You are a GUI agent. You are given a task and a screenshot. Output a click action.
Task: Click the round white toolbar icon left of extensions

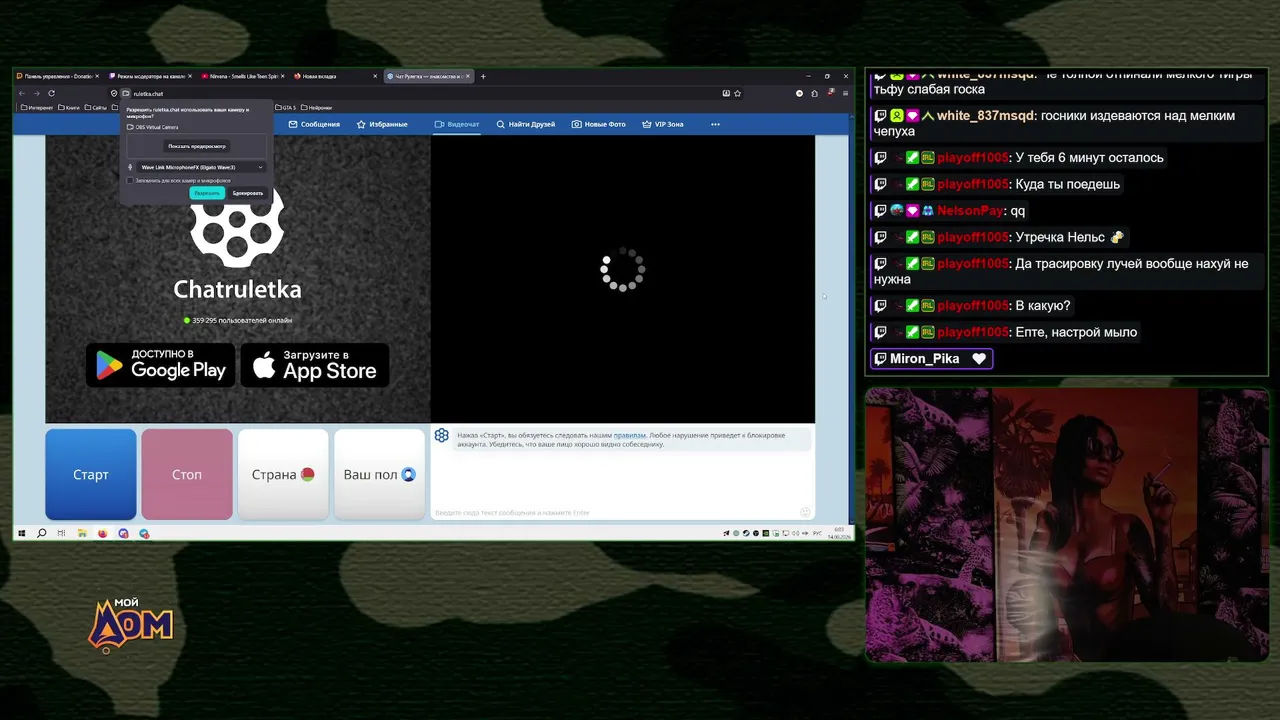(x=799, y=93)
